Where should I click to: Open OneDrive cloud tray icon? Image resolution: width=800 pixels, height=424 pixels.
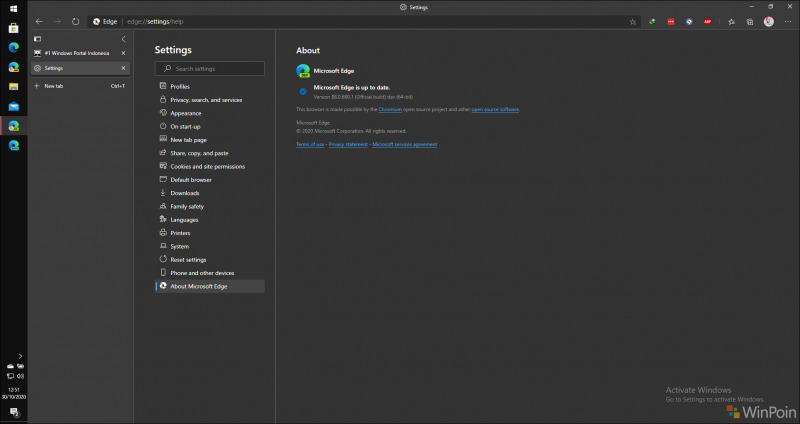point(10,366)
